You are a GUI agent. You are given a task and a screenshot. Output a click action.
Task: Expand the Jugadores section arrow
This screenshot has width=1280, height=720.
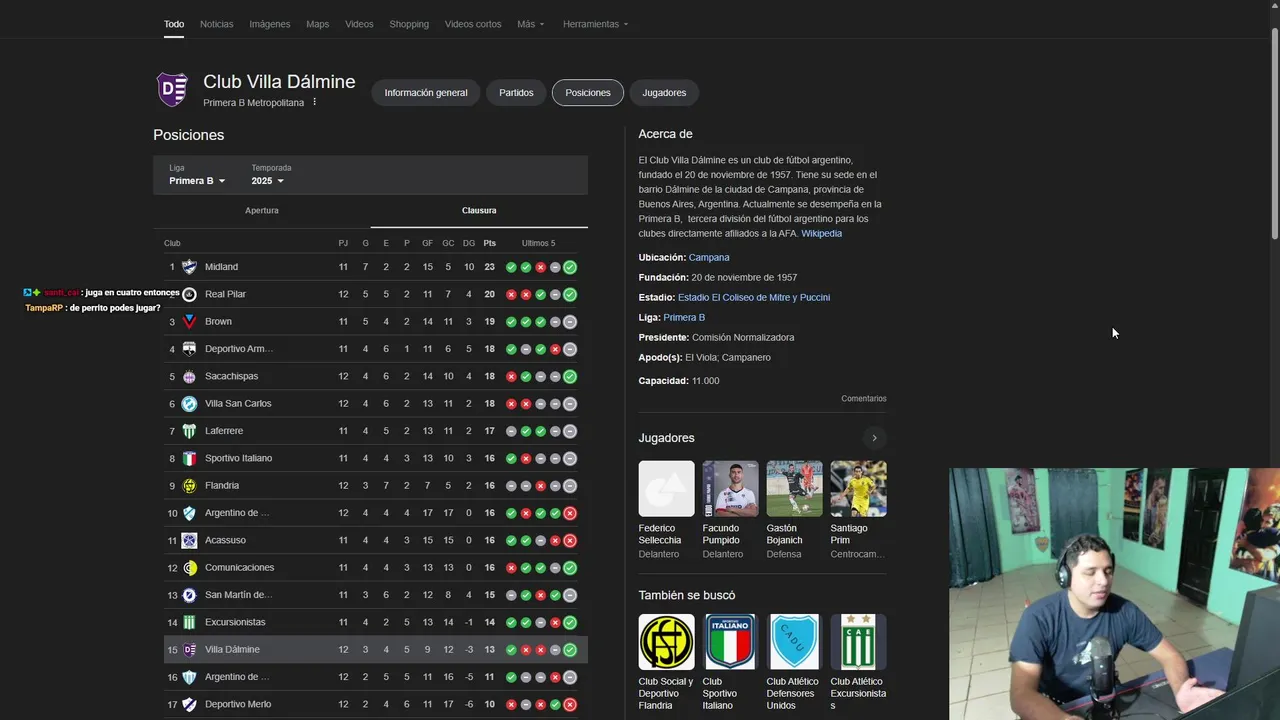874,438
